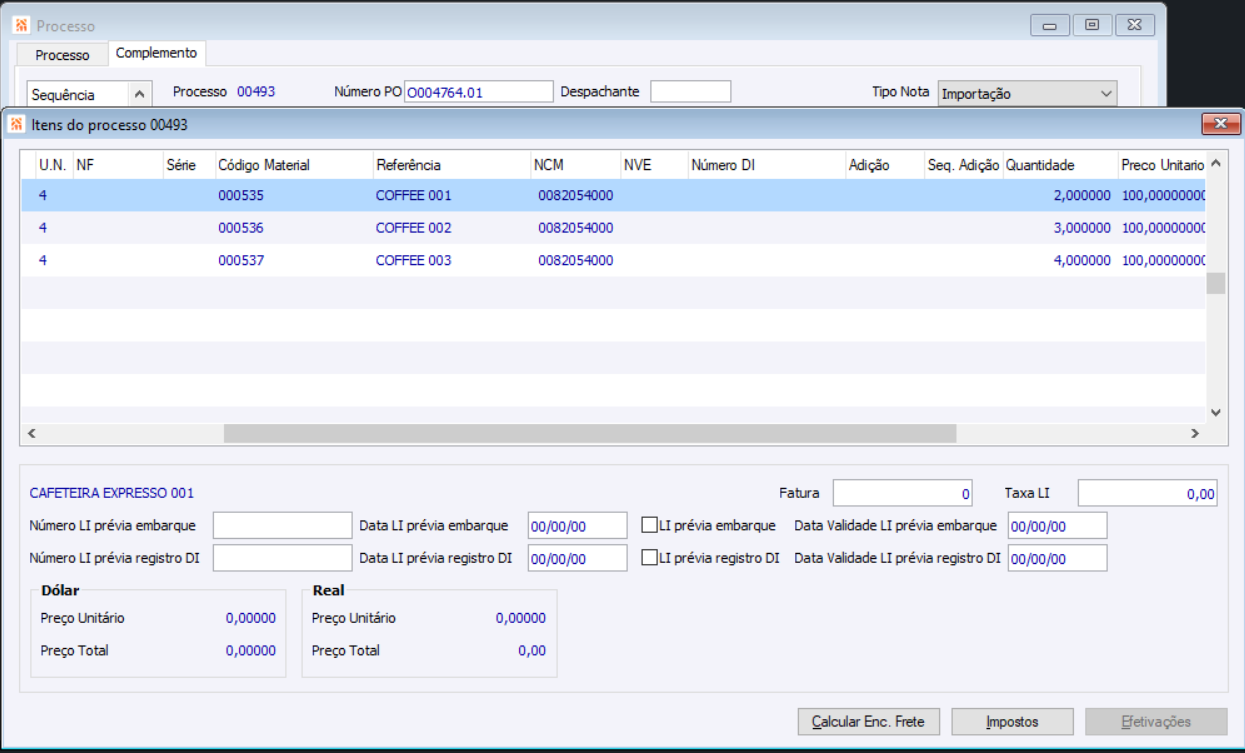Select the Complemento tab

[156, 53]
